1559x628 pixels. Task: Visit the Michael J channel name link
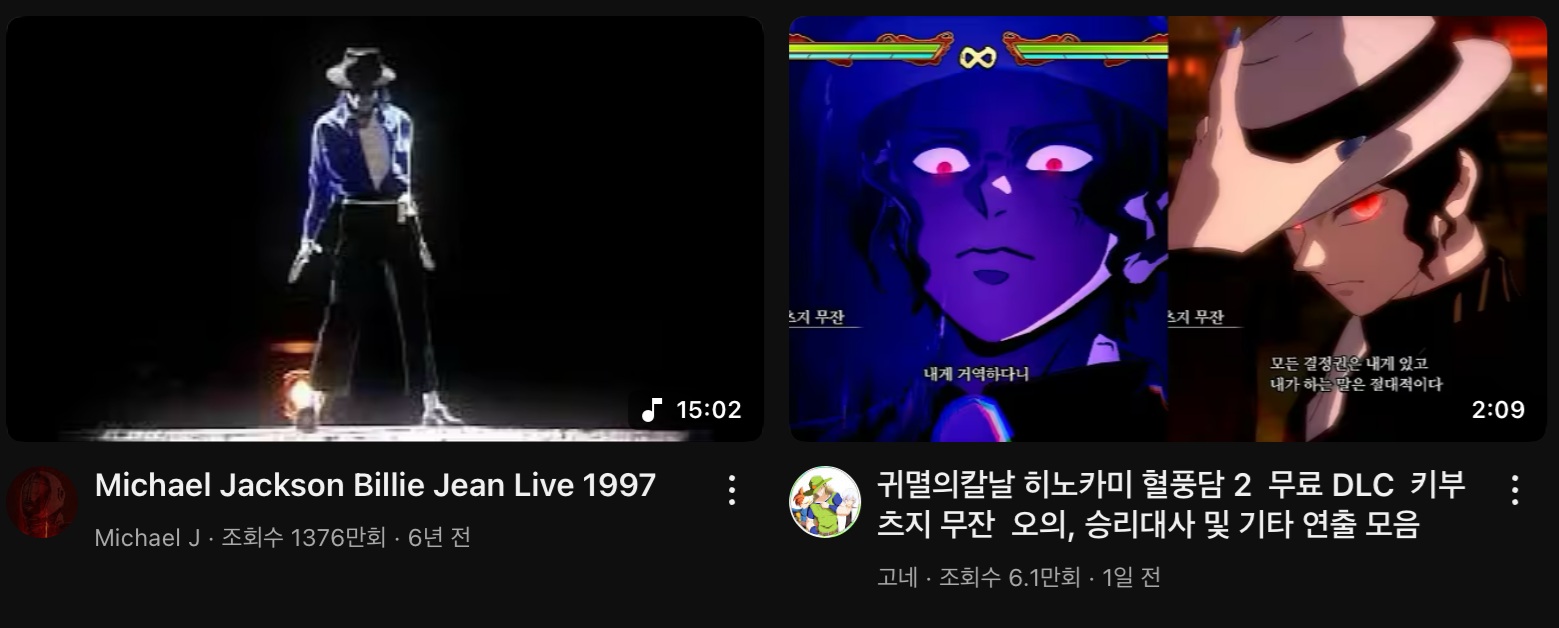[147, 538]
